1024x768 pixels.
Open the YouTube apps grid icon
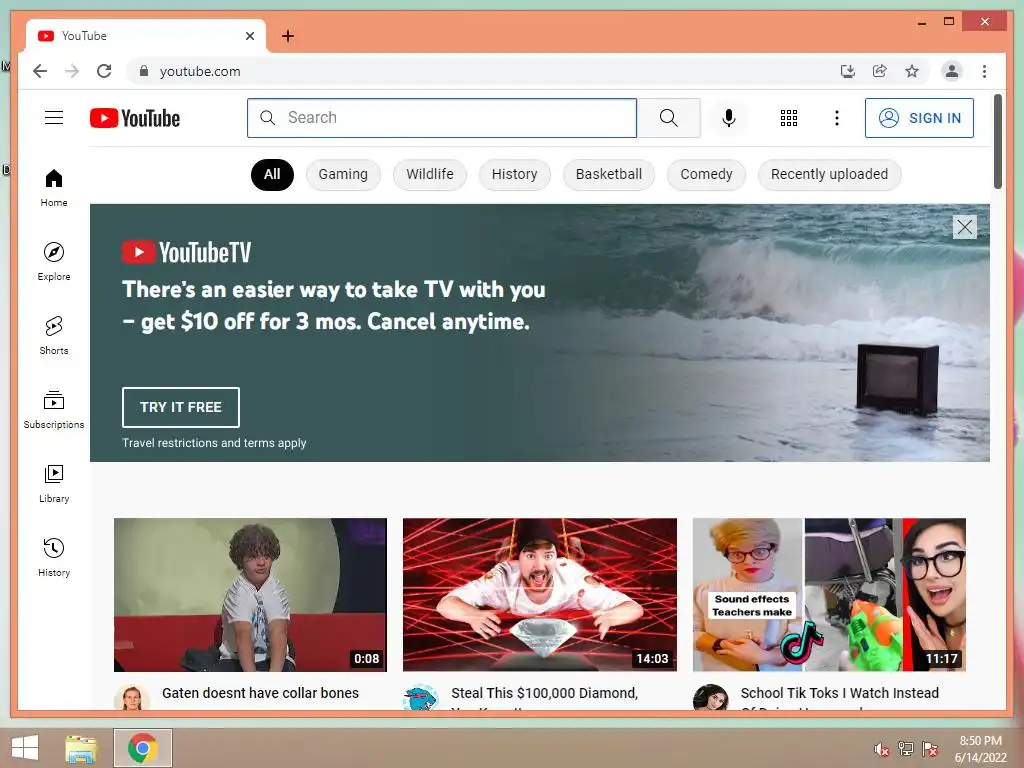(788, 118)
